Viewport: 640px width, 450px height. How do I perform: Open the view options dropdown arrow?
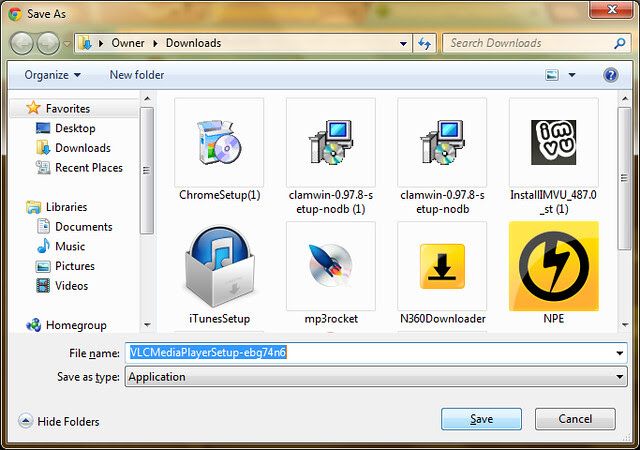coord(572,75)
